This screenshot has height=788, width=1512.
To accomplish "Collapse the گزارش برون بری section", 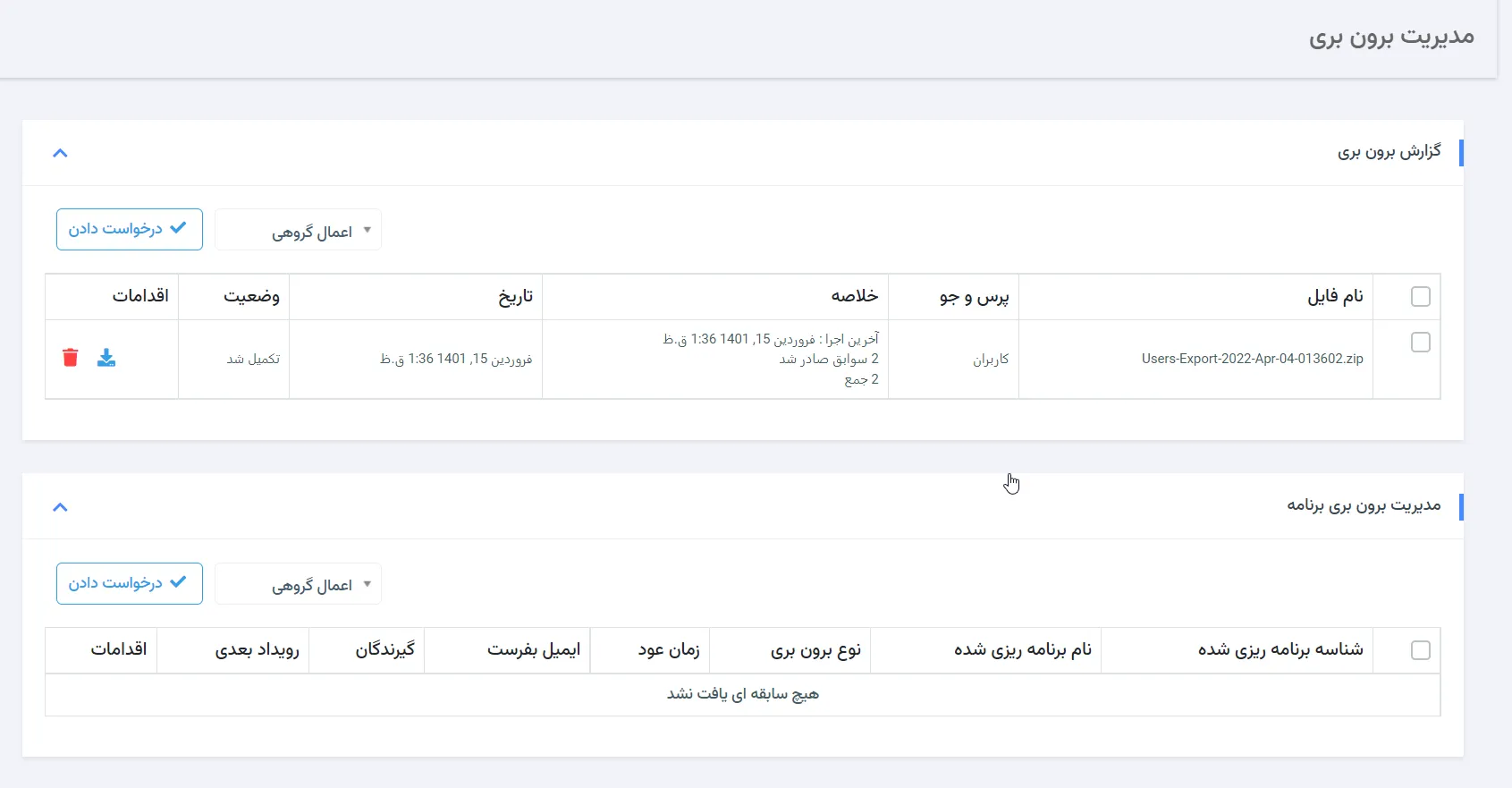I will click(x=60, y=153).
